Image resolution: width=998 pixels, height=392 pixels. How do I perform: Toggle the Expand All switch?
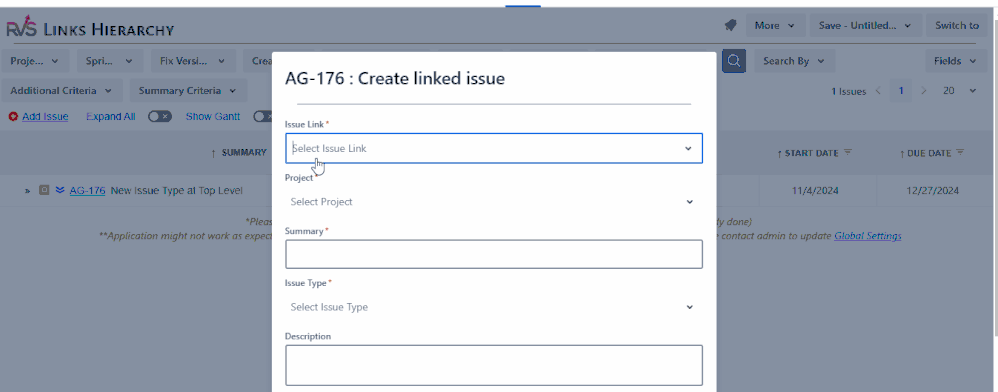[160, 116]
